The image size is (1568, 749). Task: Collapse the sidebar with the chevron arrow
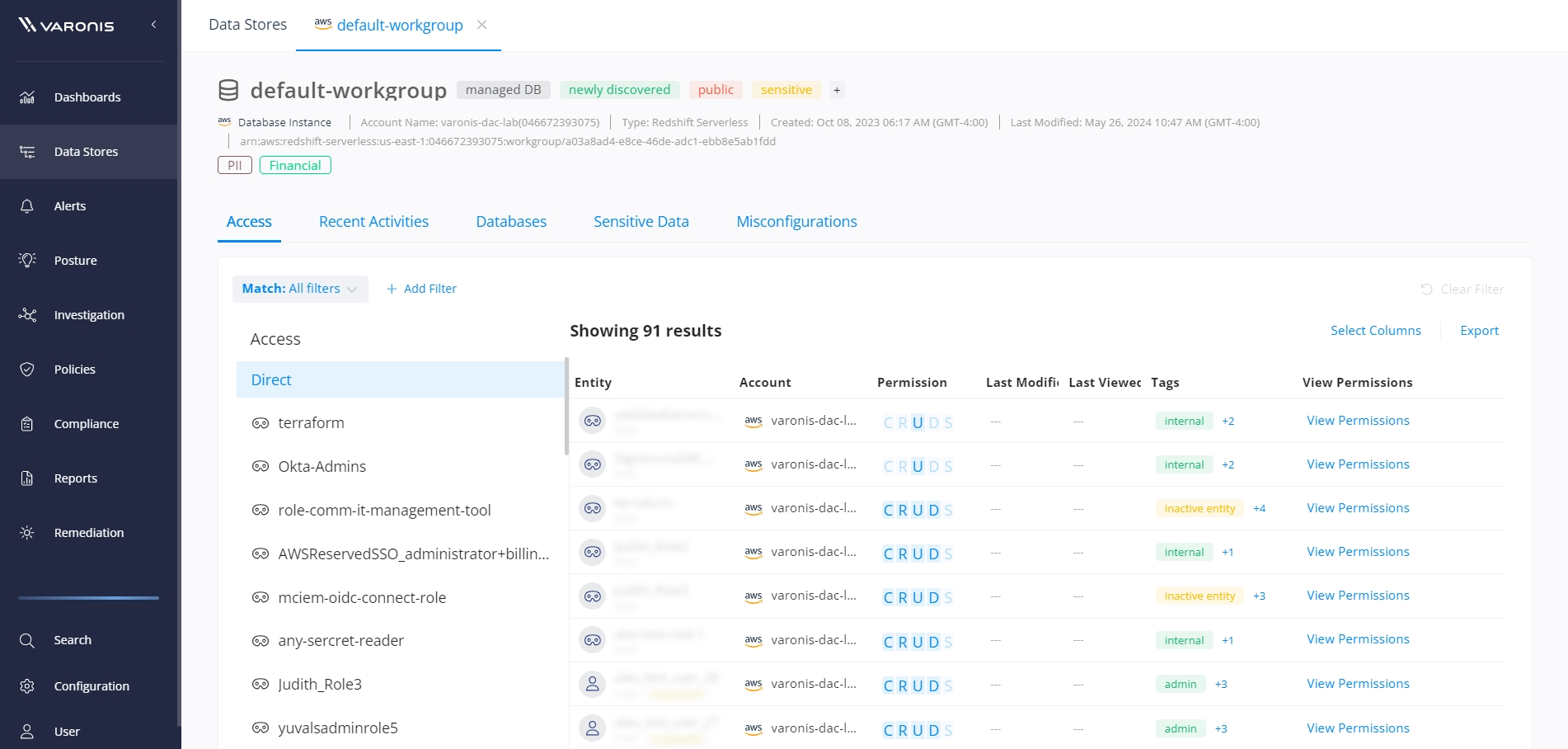(x=153, y=25)
